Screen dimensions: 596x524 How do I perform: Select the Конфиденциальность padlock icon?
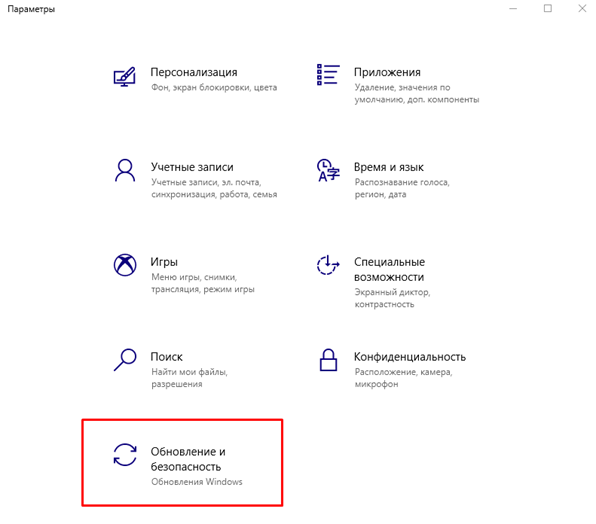(328, 359)
